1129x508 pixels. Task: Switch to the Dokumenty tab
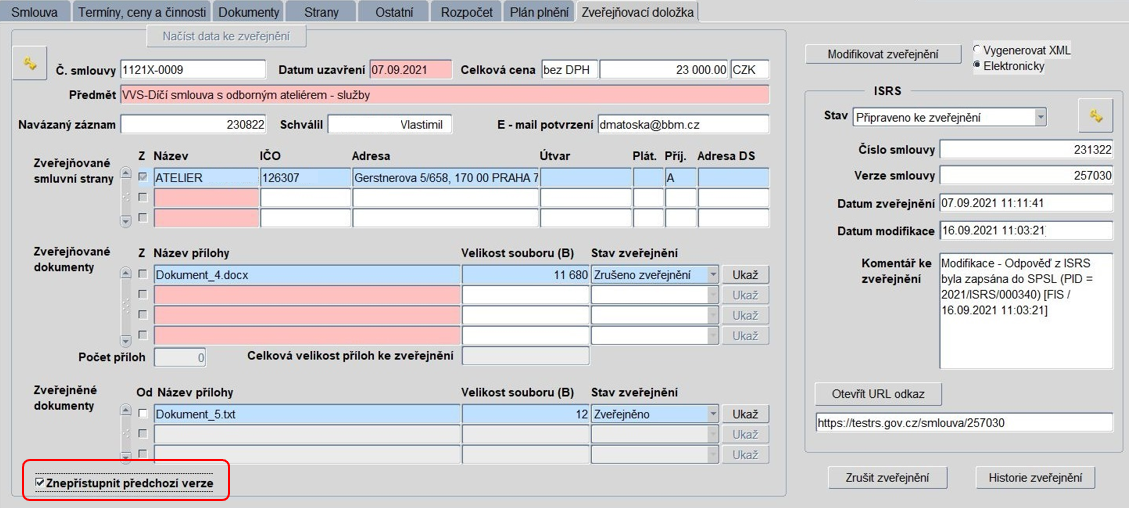point(248,12)
